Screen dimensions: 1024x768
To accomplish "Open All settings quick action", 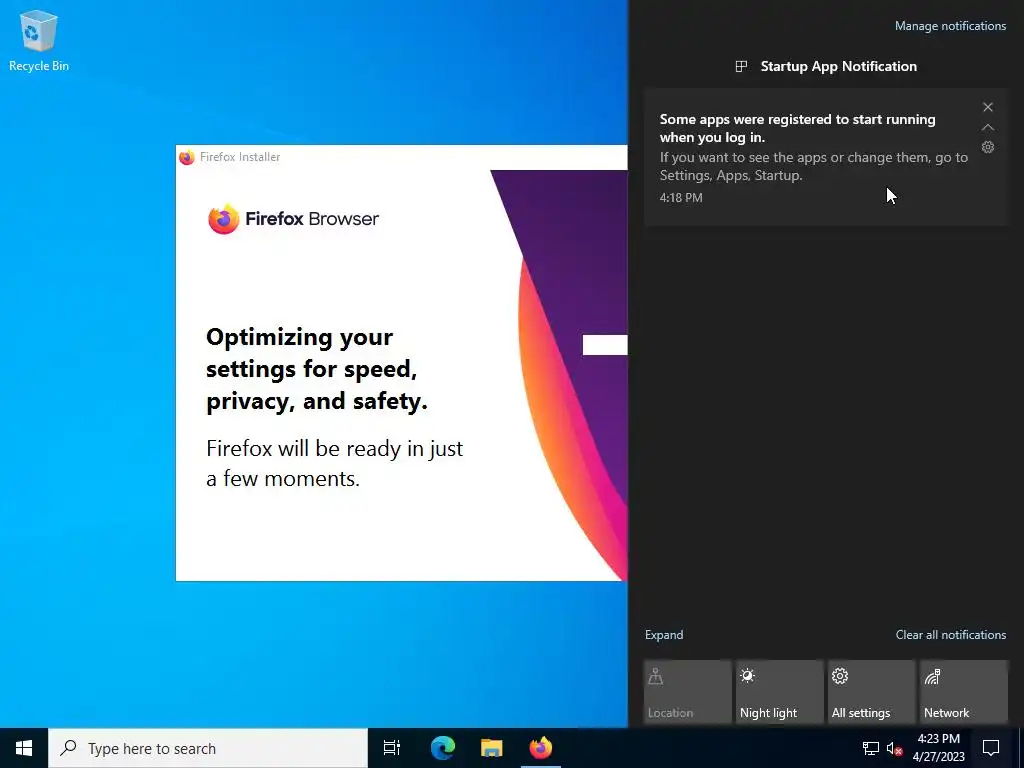I will point(872,692).
